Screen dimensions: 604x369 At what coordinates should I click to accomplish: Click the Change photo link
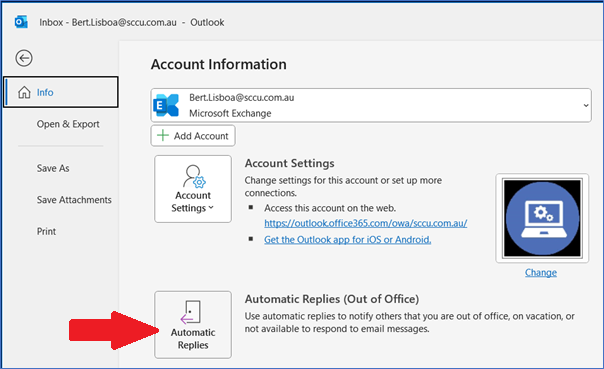tap(541, 272)
